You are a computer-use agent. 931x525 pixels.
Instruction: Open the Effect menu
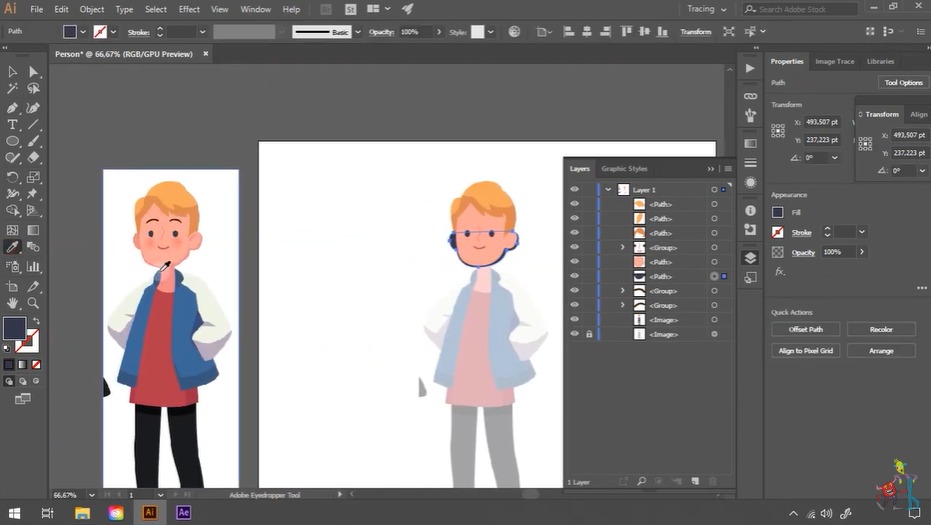189,9
